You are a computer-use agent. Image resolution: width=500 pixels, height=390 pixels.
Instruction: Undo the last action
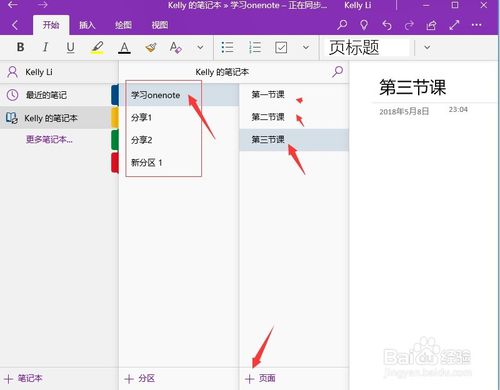pyautogui.click(x=387, y=25)
